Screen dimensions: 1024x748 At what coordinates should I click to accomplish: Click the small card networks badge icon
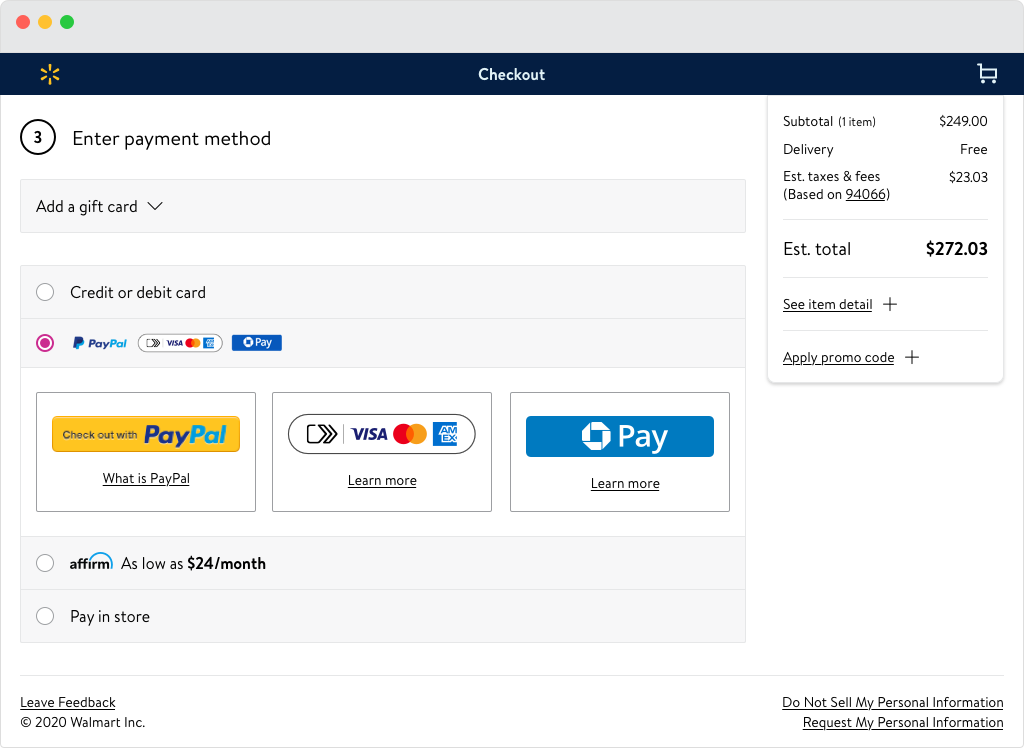pyautogui.click(x=180, y=343)
